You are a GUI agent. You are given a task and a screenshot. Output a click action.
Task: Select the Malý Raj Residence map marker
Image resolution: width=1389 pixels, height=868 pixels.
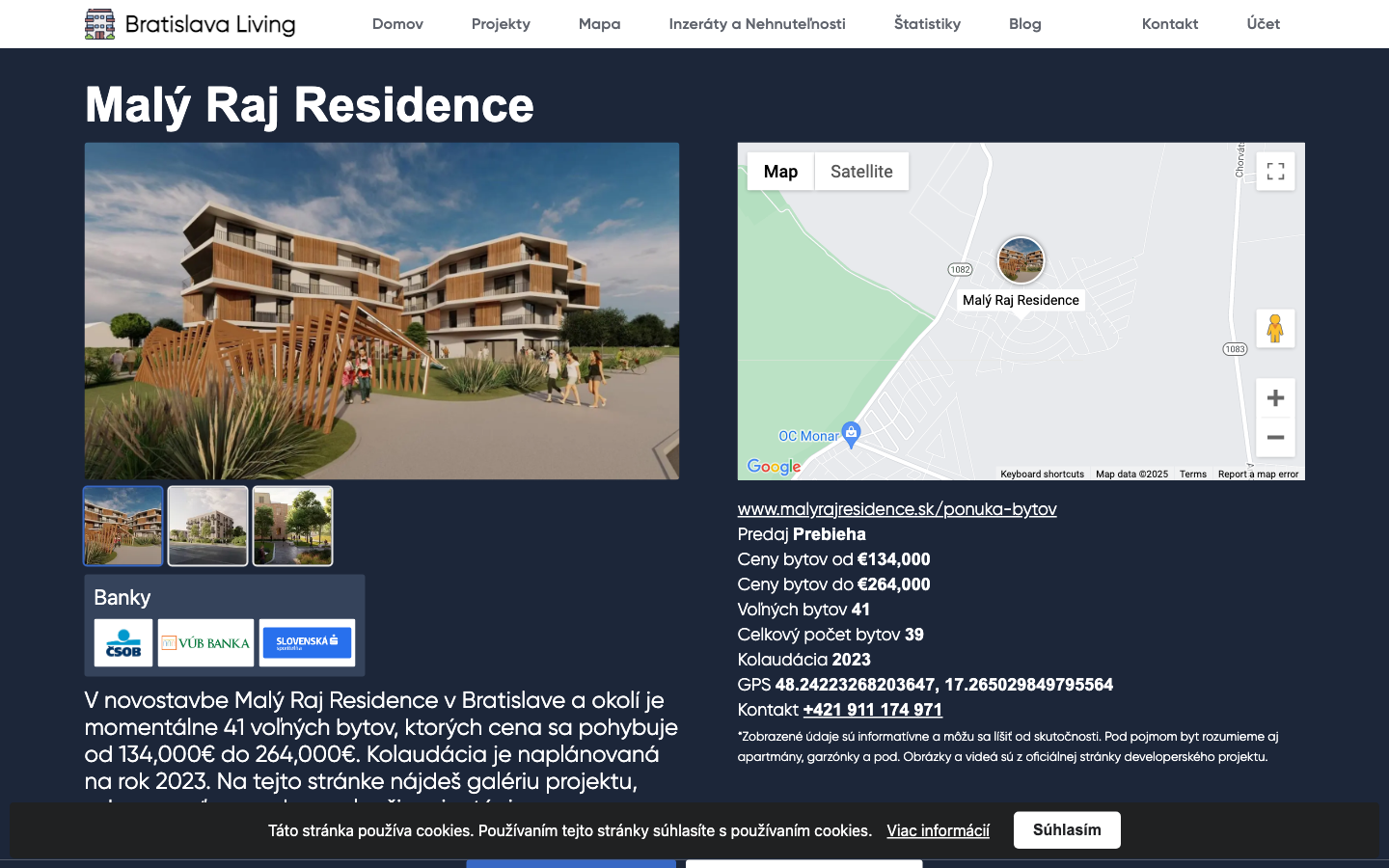[1021, 259]
